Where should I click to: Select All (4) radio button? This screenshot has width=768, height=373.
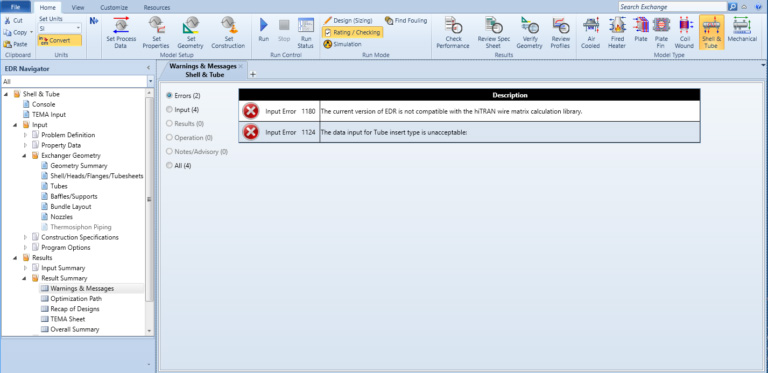[169, 165]
